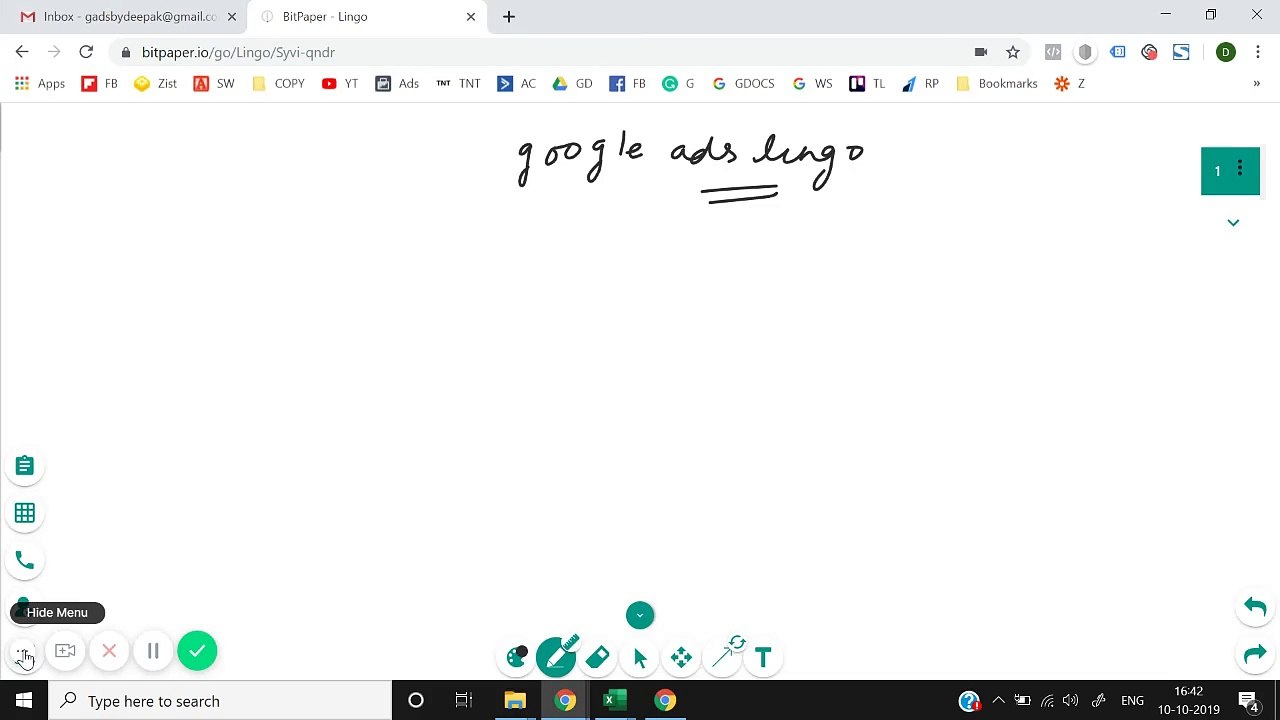Activate the move canvas tool
1280x720 pixels.
pos(681,657)
